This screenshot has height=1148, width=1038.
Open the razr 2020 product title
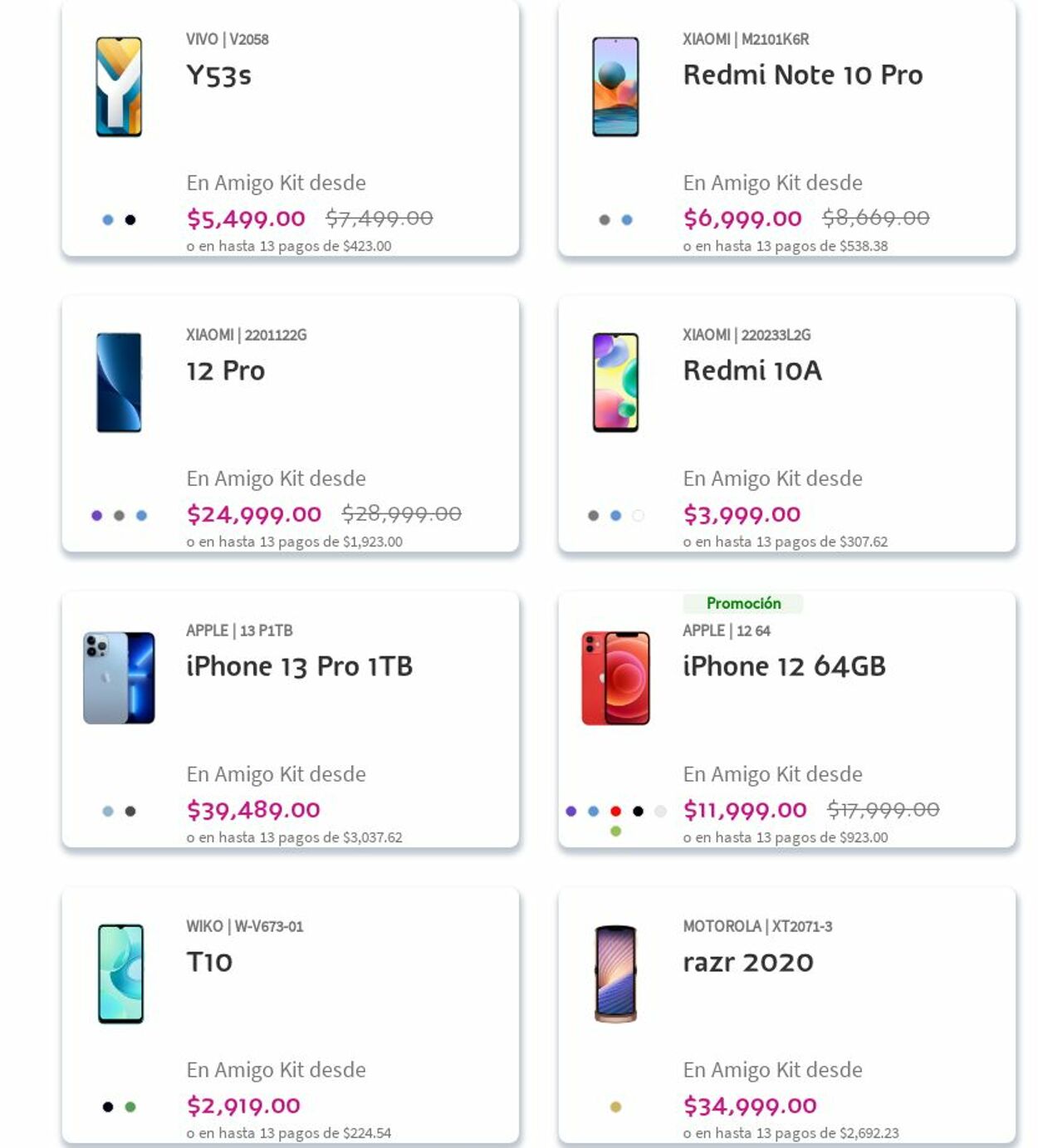click(x=747, y=962)
